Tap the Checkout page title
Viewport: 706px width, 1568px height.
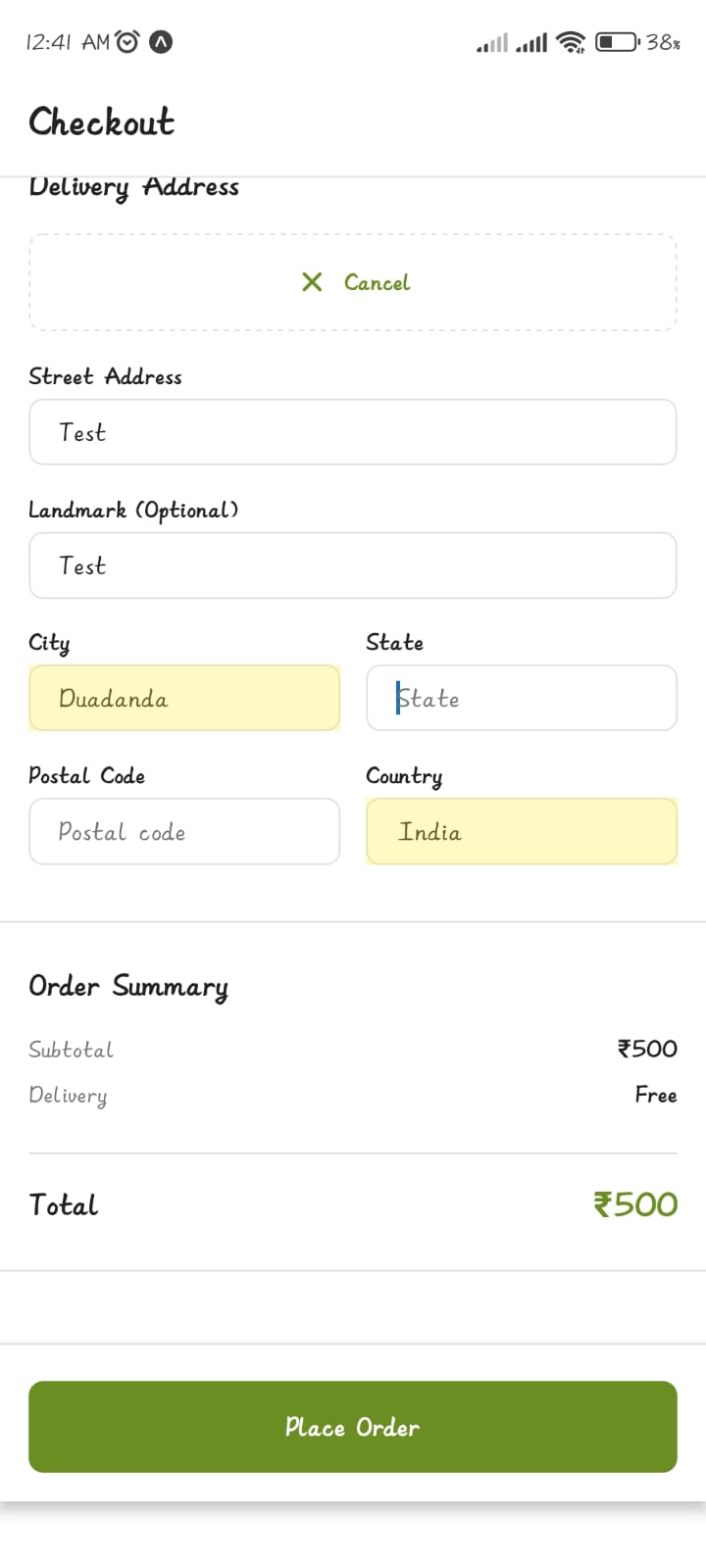point(102,122)
